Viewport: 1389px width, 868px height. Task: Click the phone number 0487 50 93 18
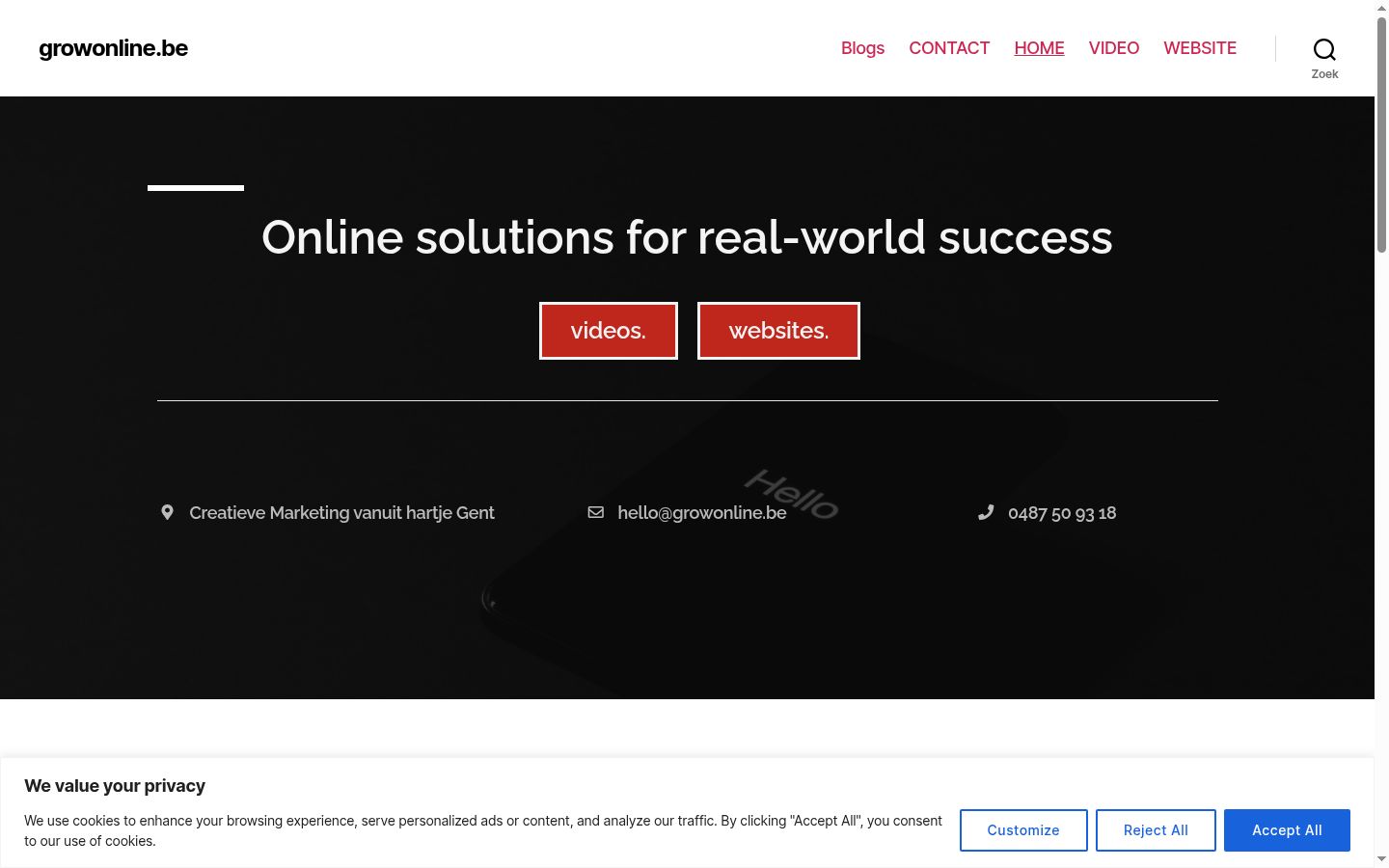[x=1062, y=513]
